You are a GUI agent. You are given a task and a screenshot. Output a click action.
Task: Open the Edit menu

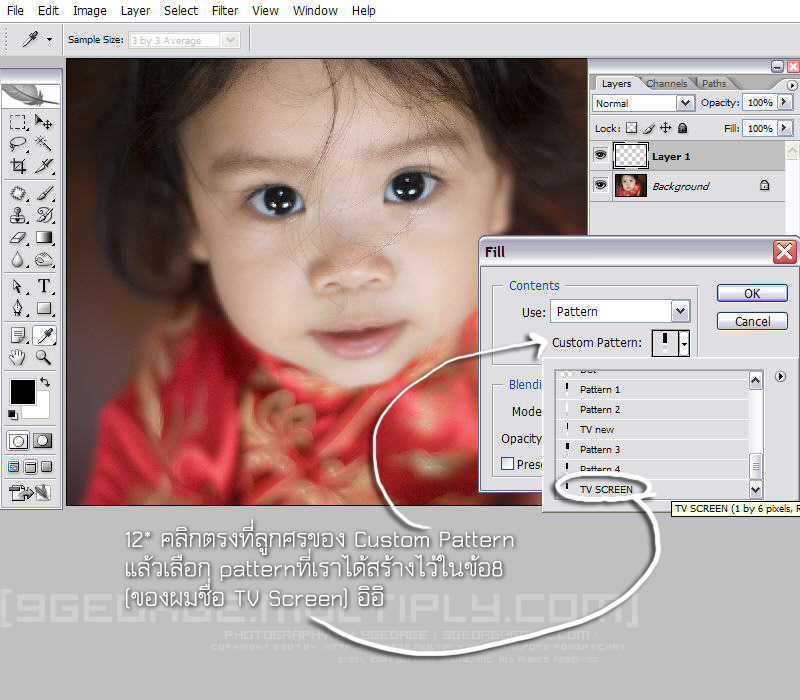click(48, 11)
